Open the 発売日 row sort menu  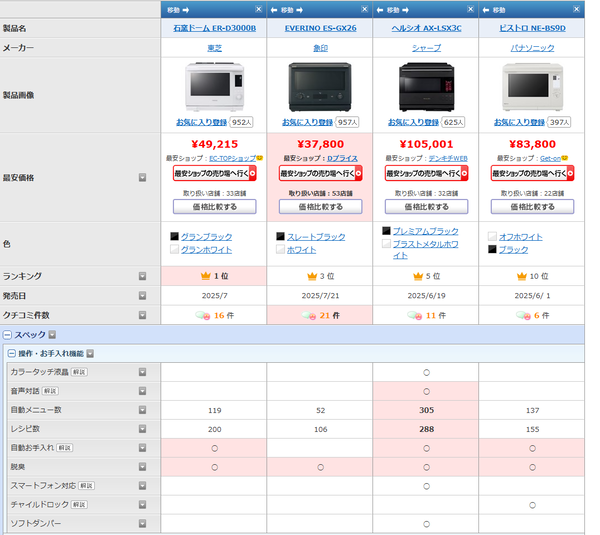click(x=142, y=295)
